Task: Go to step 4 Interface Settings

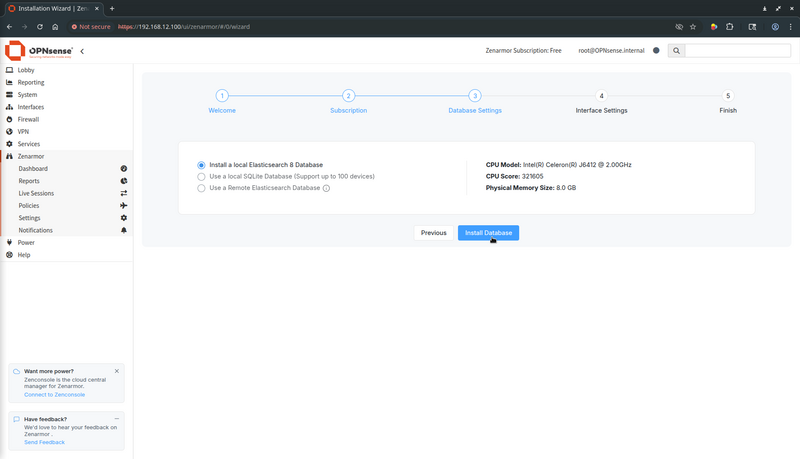Action: 602,95
